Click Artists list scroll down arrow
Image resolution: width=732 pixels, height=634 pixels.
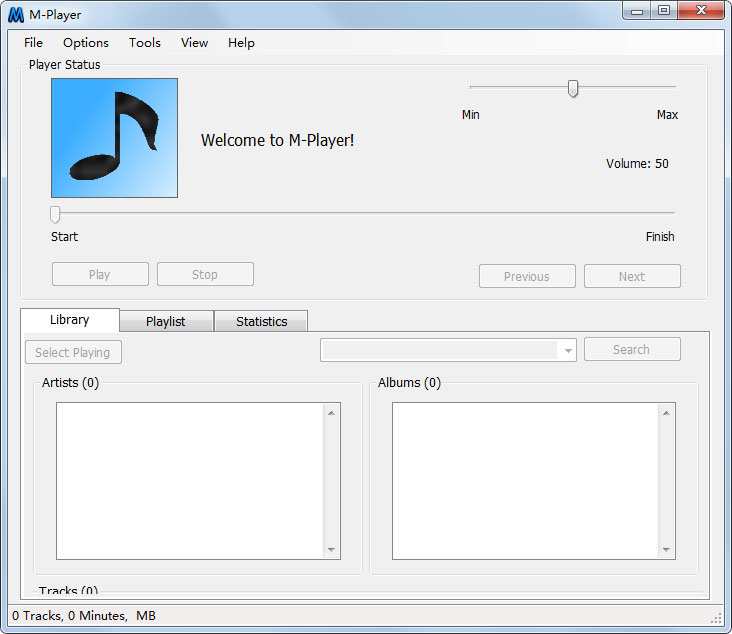331,549
